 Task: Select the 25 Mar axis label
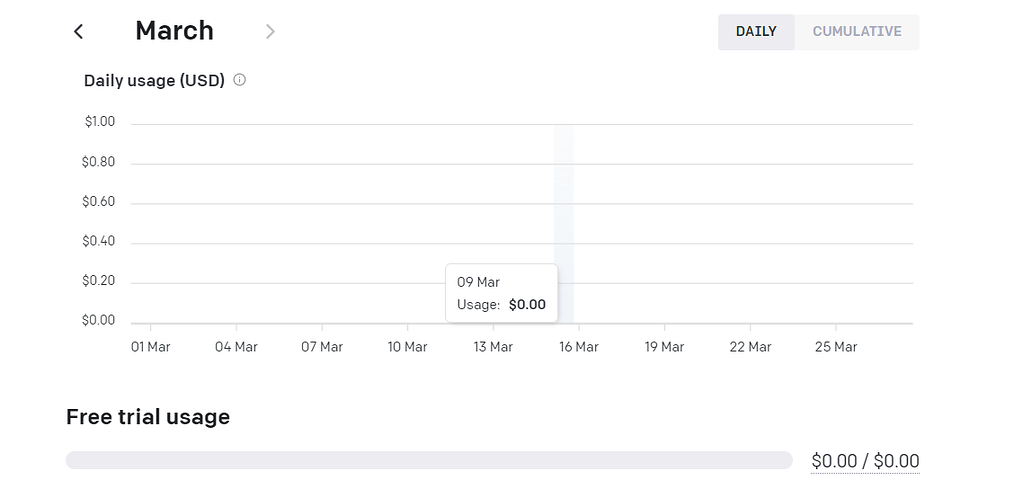pos(835,347)
